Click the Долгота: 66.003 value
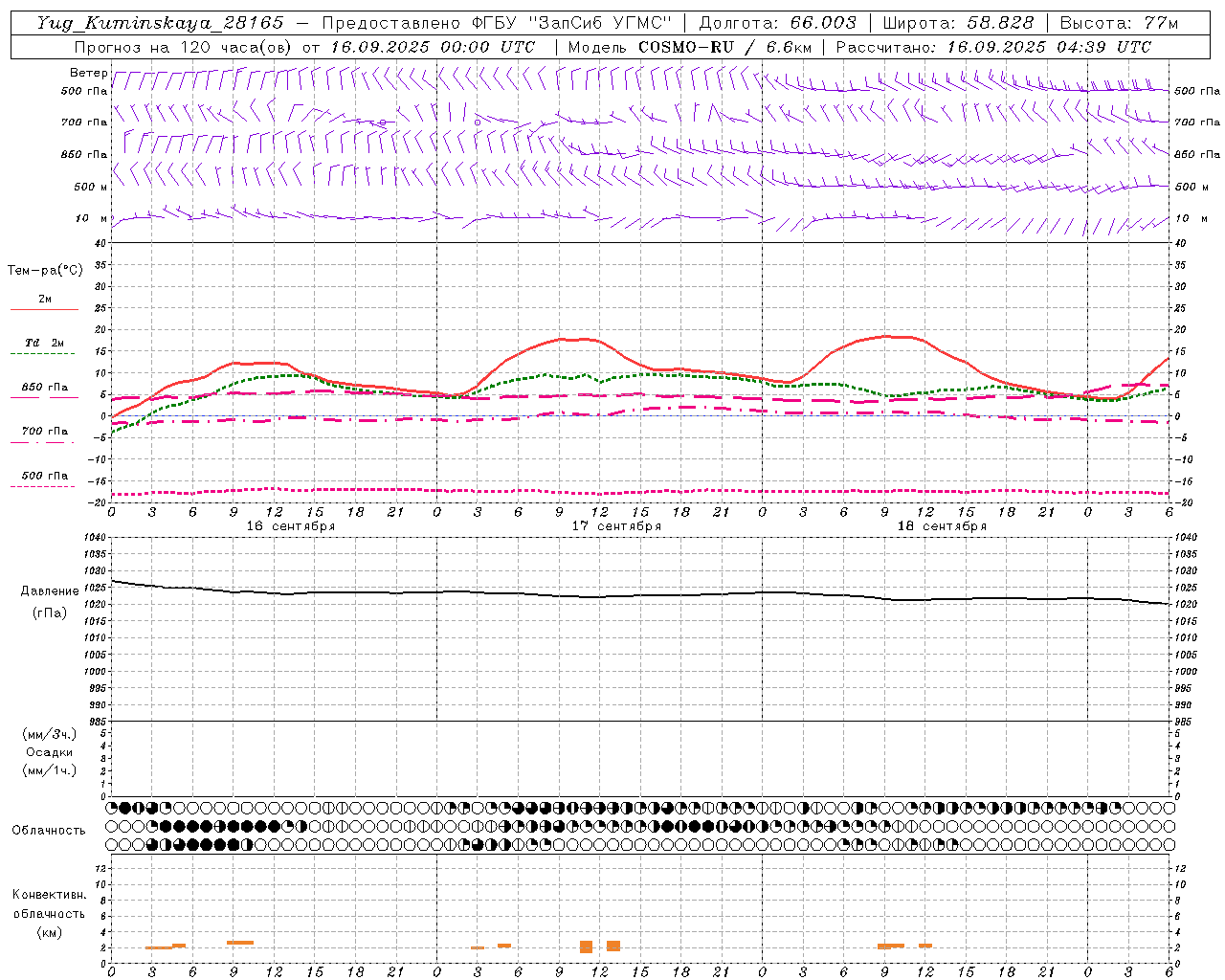Viewport: 1225px width, 980px height. tap(777, 23)
